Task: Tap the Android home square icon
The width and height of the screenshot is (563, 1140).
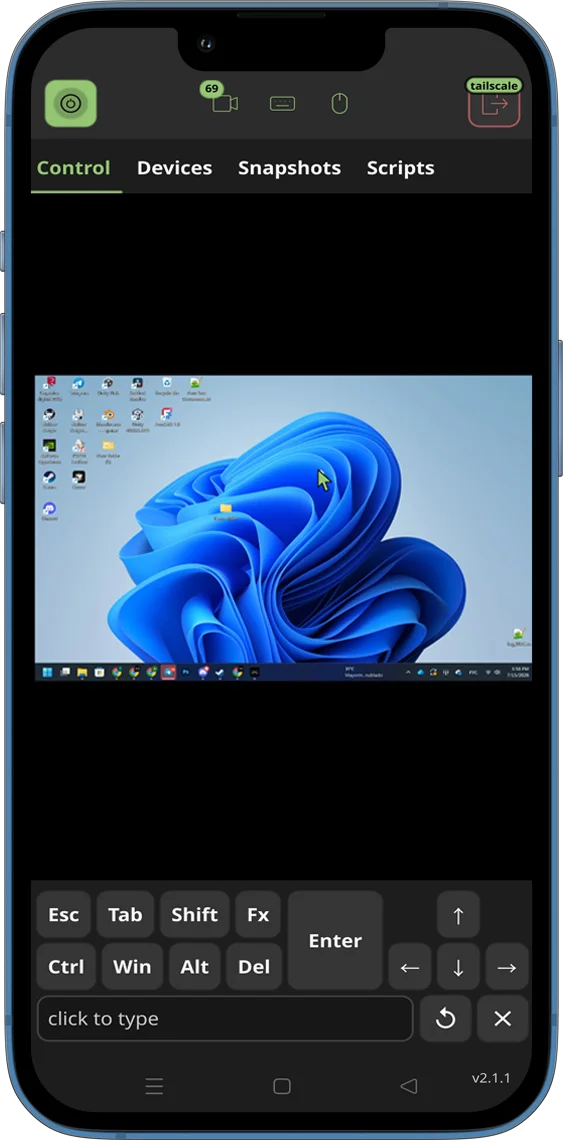Action: pyautogui.click(x=282, y=1086)
